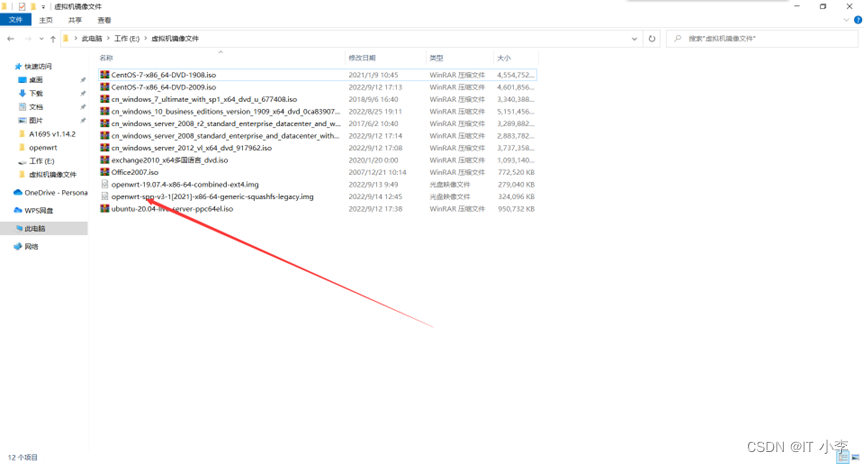Image resolution: width=864 pixels, height=464 pixels.
Task: Click the WPS网盘 cloud icon
Action: (18, 210)
